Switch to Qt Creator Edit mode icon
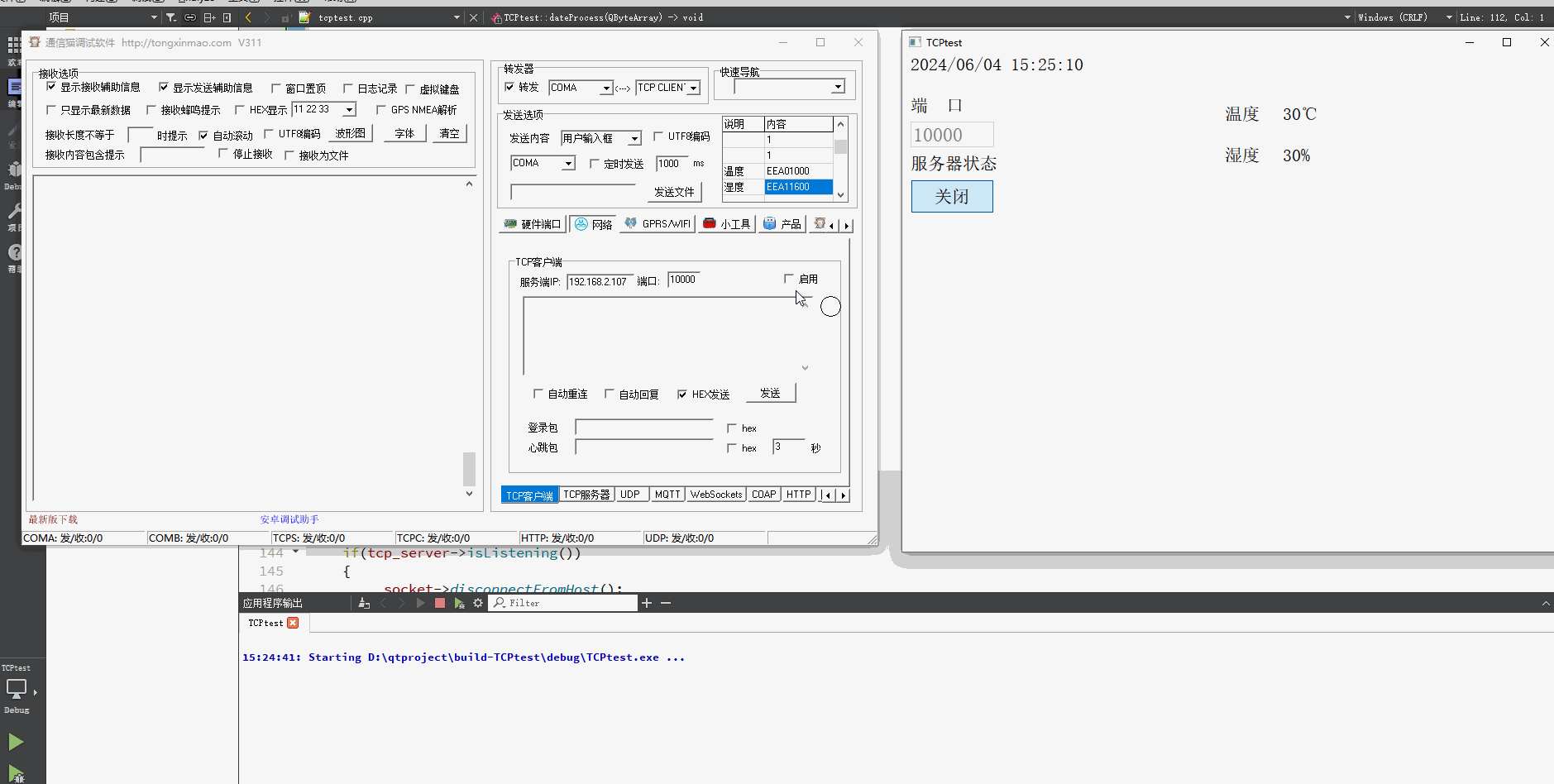1554x784 pixels. pyautogui.click(x=13, y=87)
